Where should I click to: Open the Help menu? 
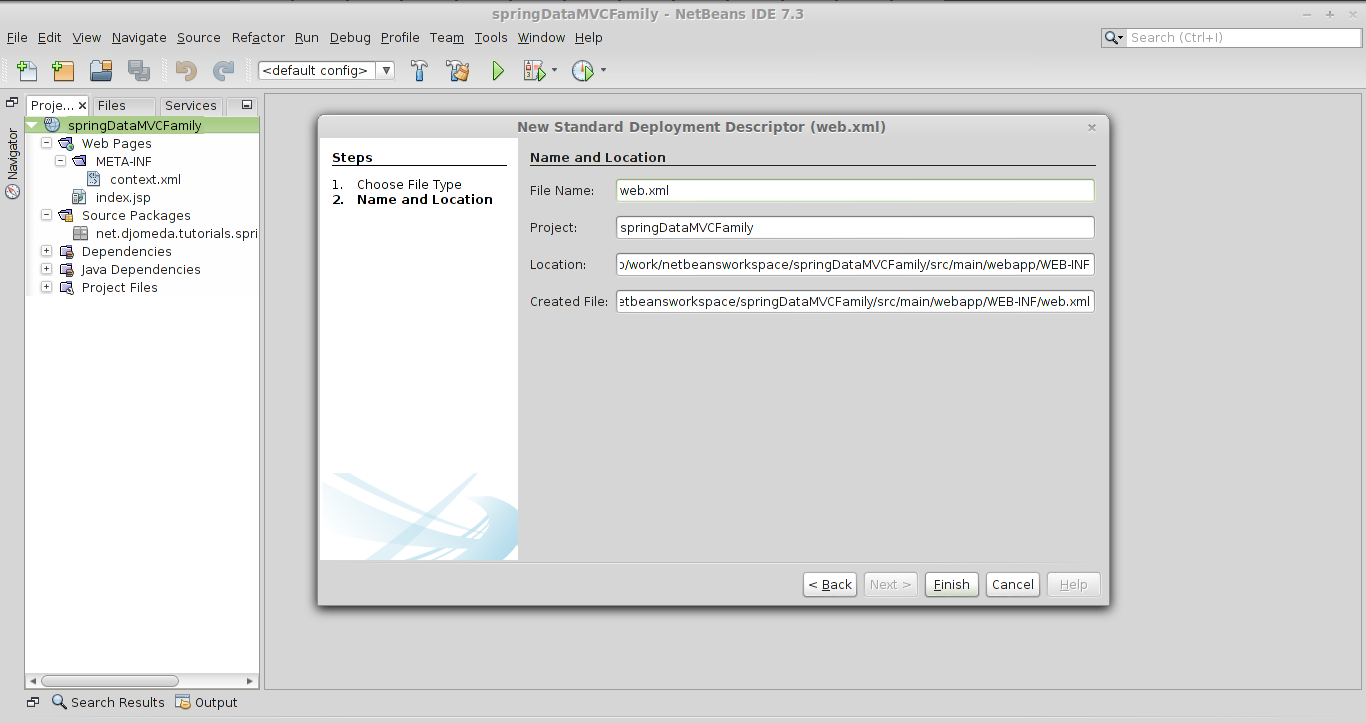589,37
